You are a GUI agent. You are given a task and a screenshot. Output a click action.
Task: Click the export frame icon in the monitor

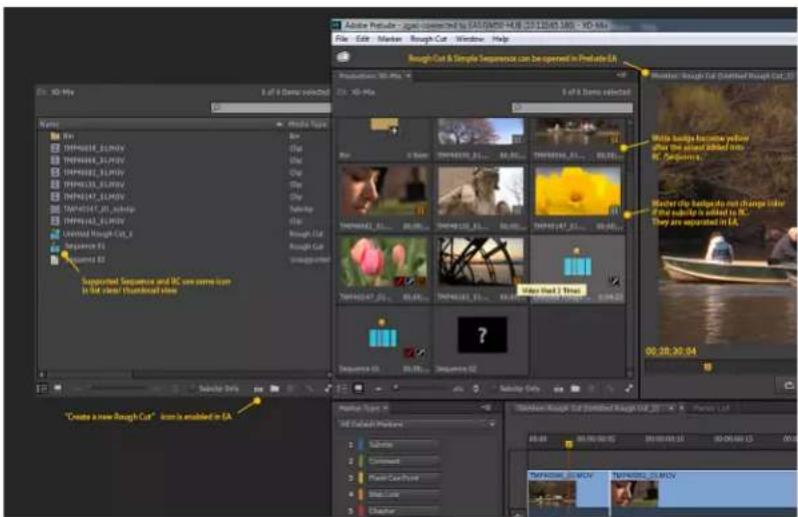788,386
